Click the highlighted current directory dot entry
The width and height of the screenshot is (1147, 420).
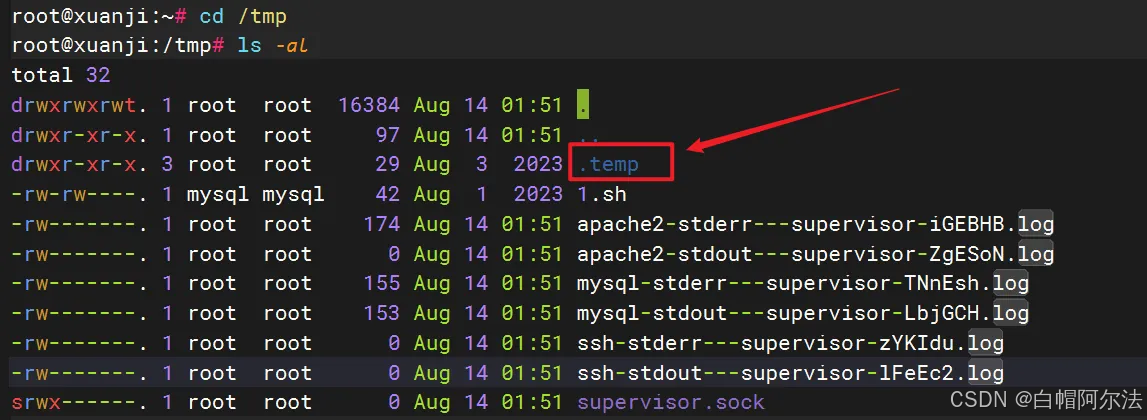(x=583, y=105)
